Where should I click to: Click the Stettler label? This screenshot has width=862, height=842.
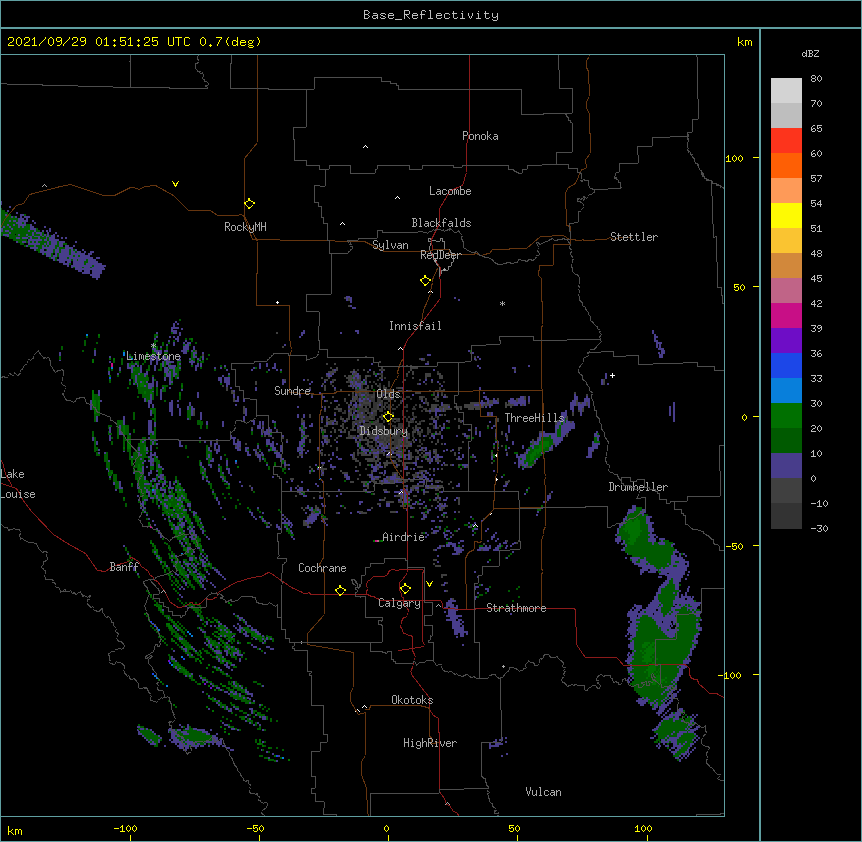pyautogui.click(x=634, y=237)
